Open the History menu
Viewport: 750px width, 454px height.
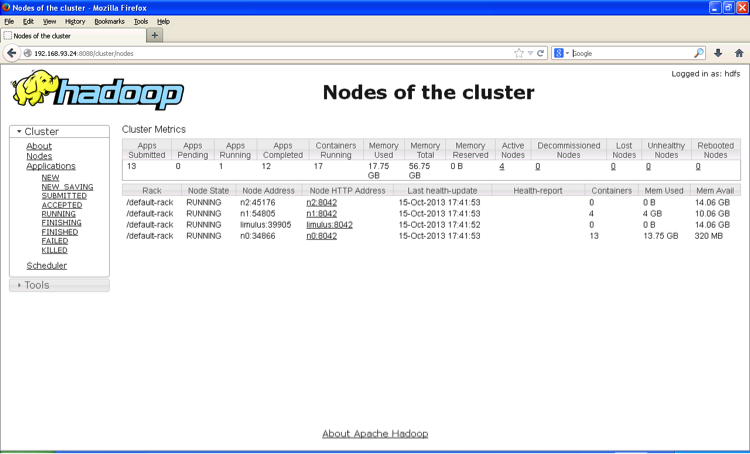[75, 21]
